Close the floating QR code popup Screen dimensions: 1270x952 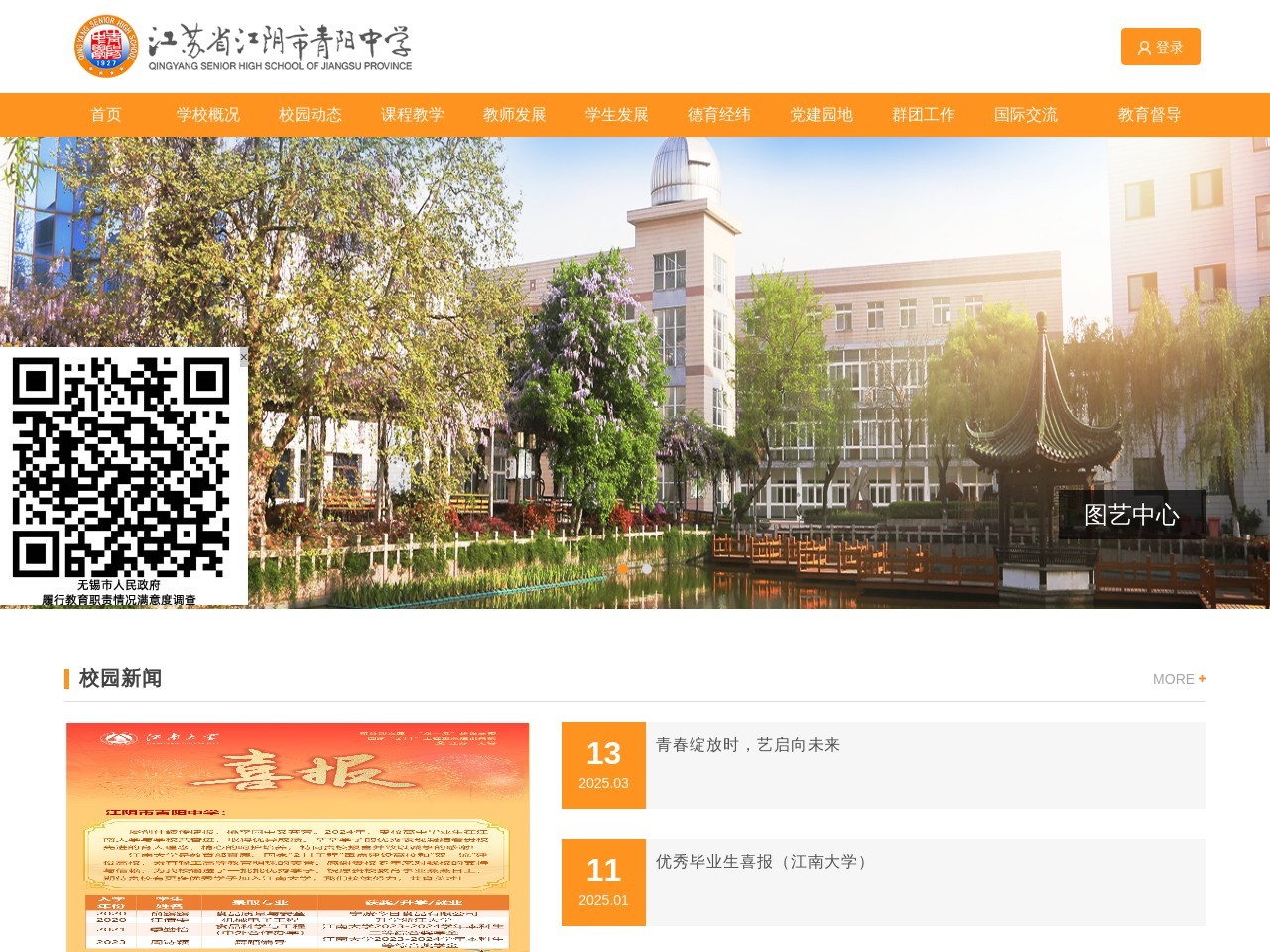click(x=243, y=356)
